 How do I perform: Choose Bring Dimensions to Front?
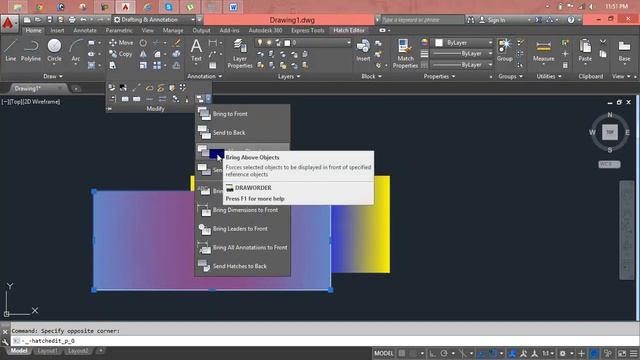[x=243, y=210]
